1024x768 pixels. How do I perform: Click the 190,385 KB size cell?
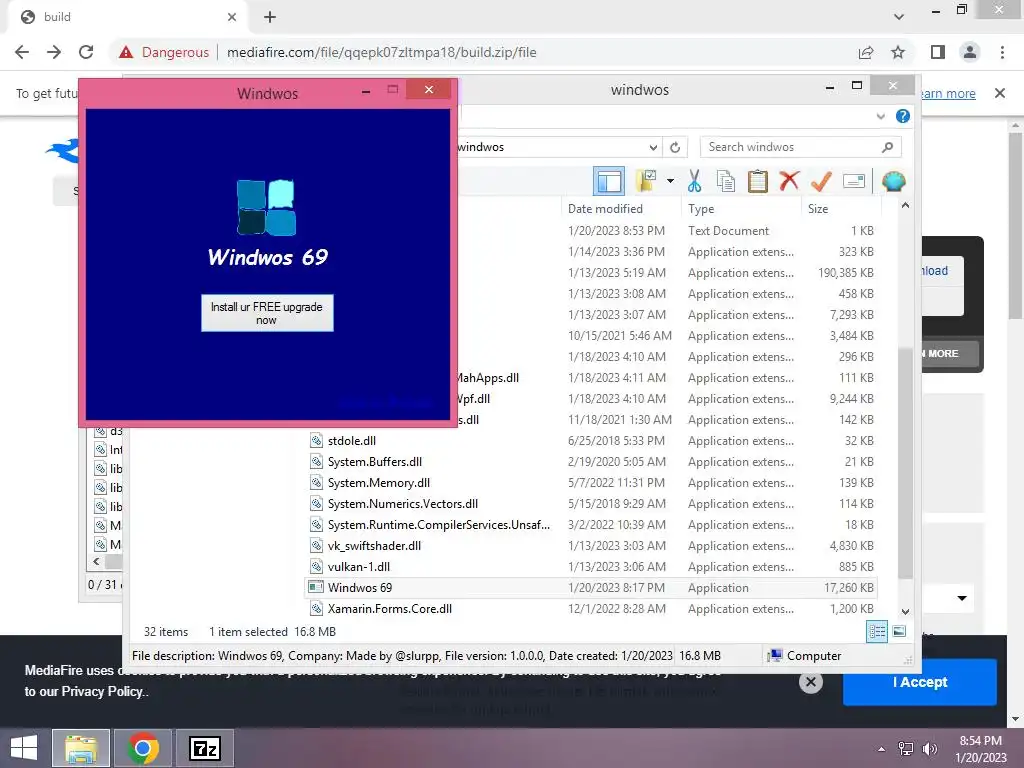click(846, 272)
